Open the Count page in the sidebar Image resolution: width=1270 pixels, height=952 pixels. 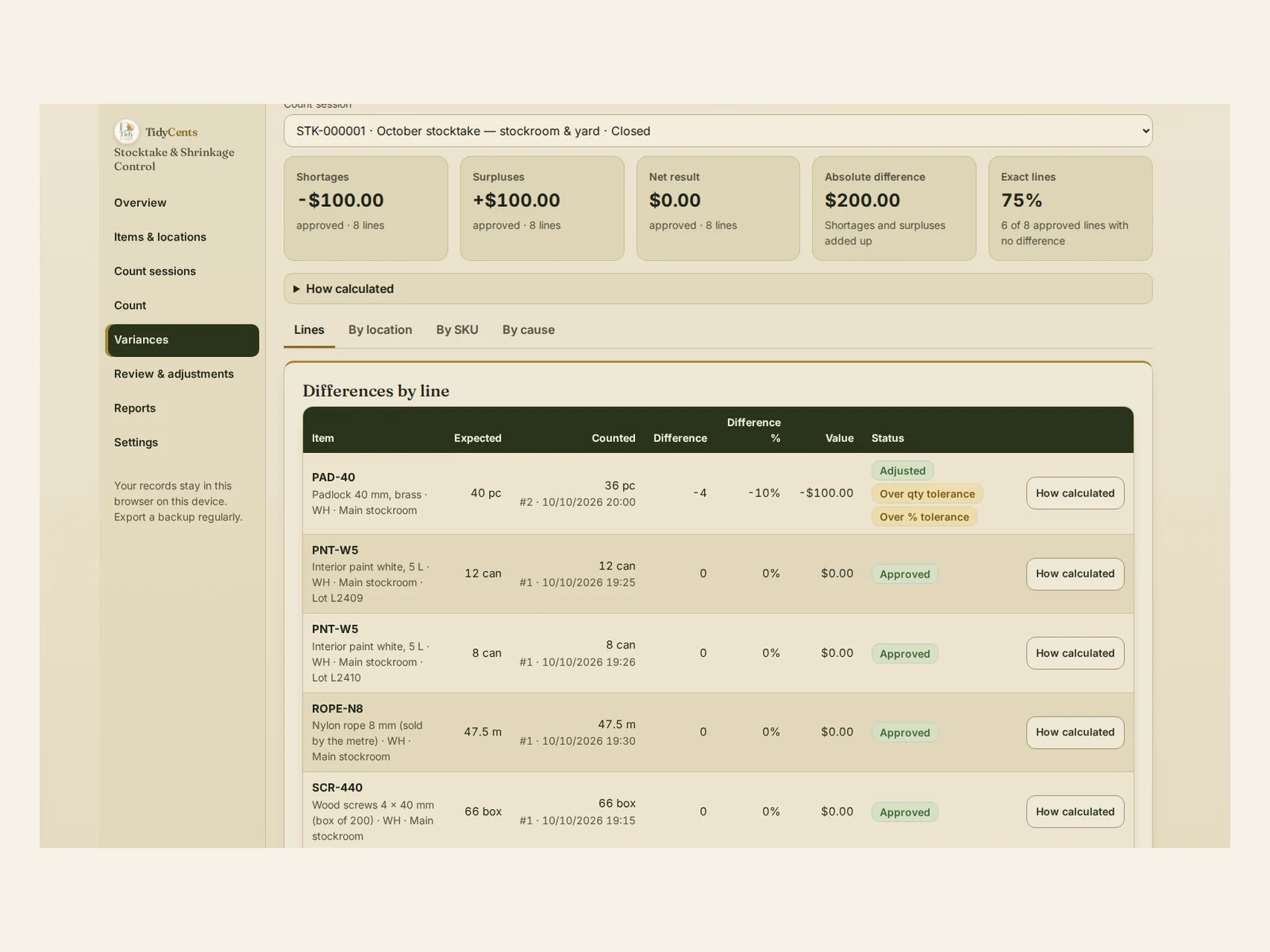coord(182,305)
